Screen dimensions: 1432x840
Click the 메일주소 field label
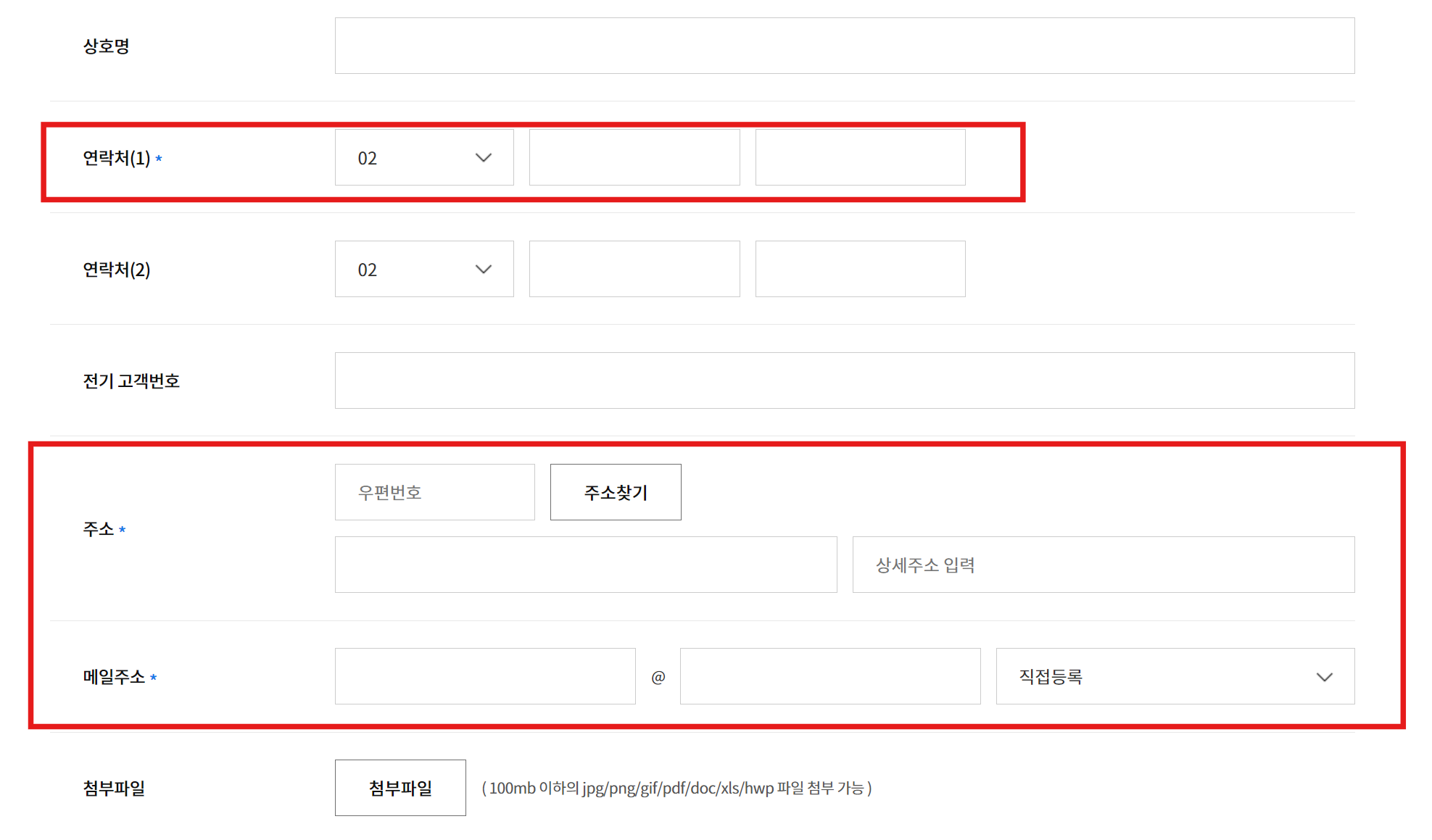click(114, 677)
